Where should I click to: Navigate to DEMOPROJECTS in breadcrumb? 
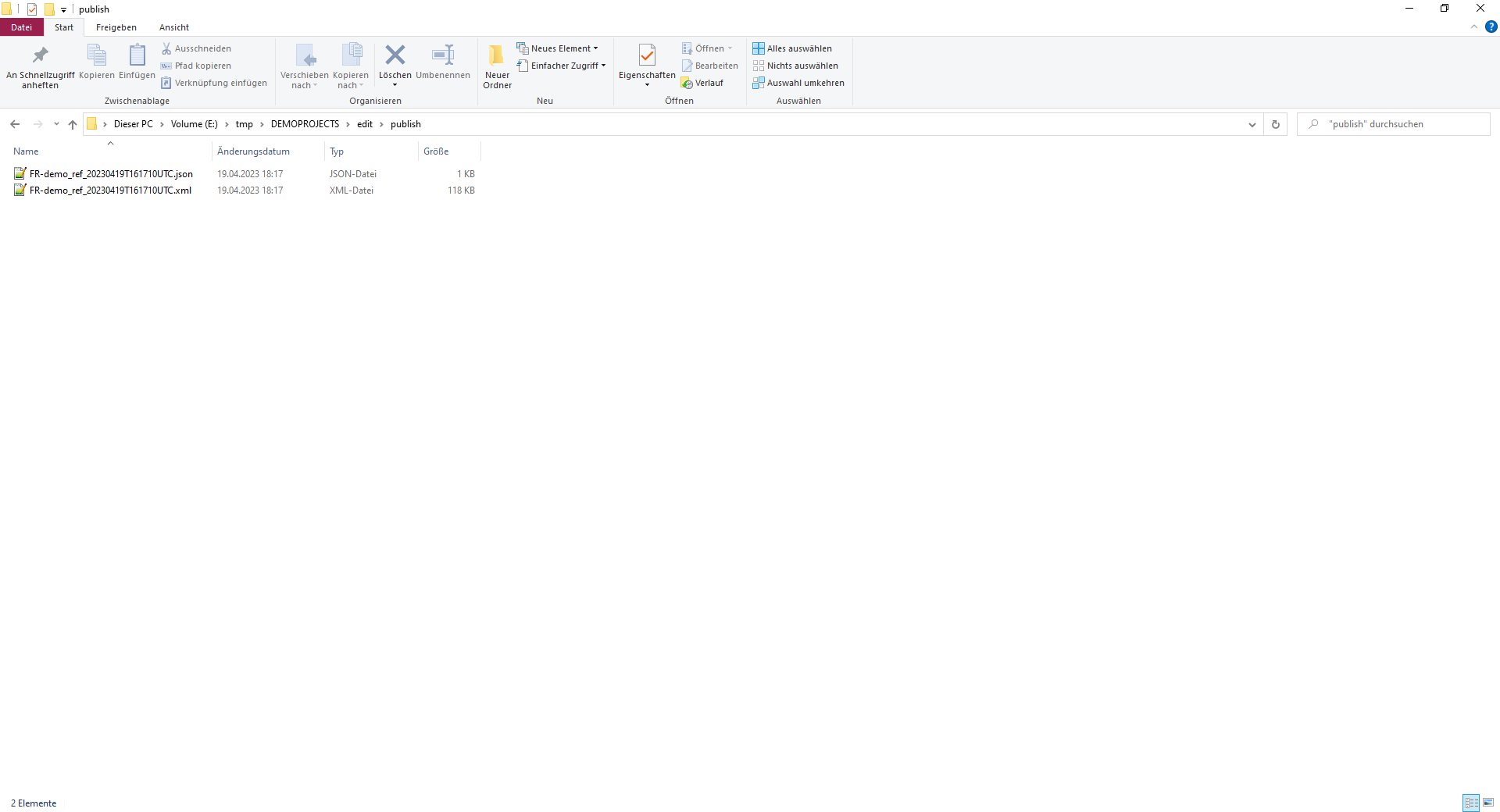pyautogui.click(x=305, y=124)
